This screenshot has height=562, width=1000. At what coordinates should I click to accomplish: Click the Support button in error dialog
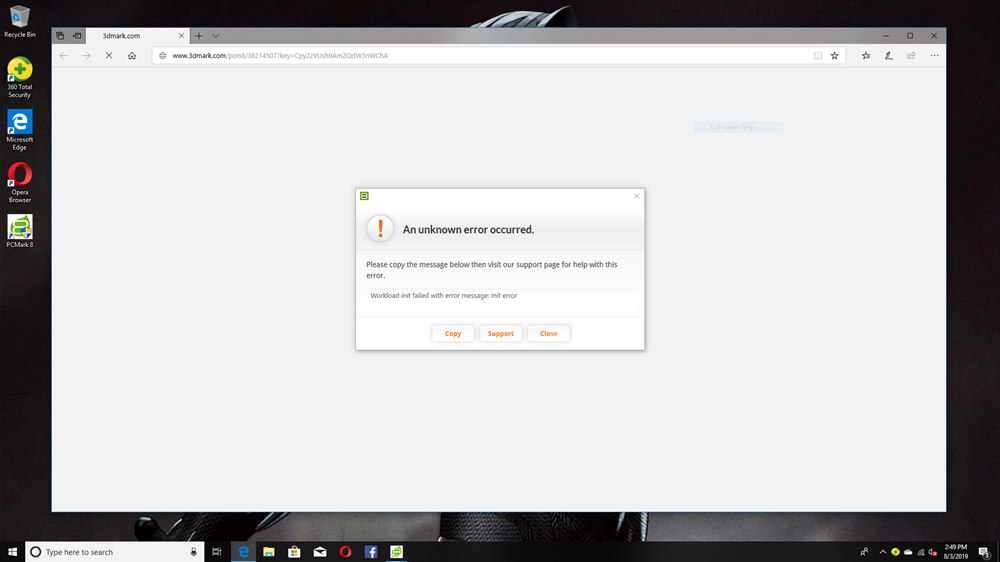pyautogui.click(x=501, y=333)
